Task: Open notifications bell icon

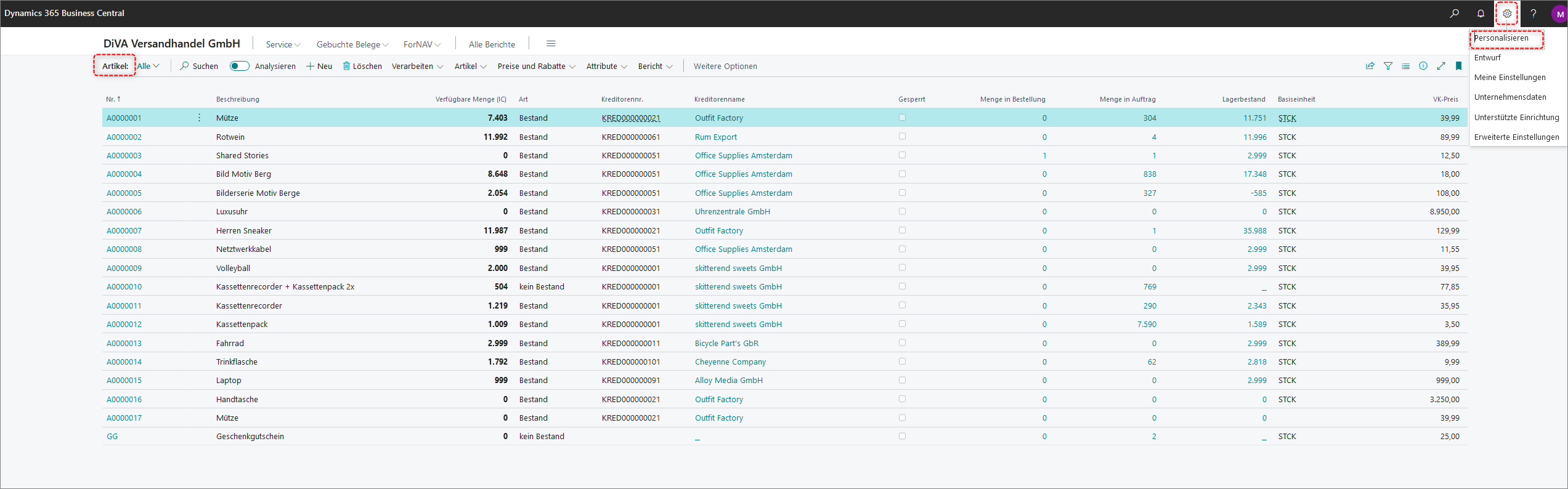Action: (1481, 13)
